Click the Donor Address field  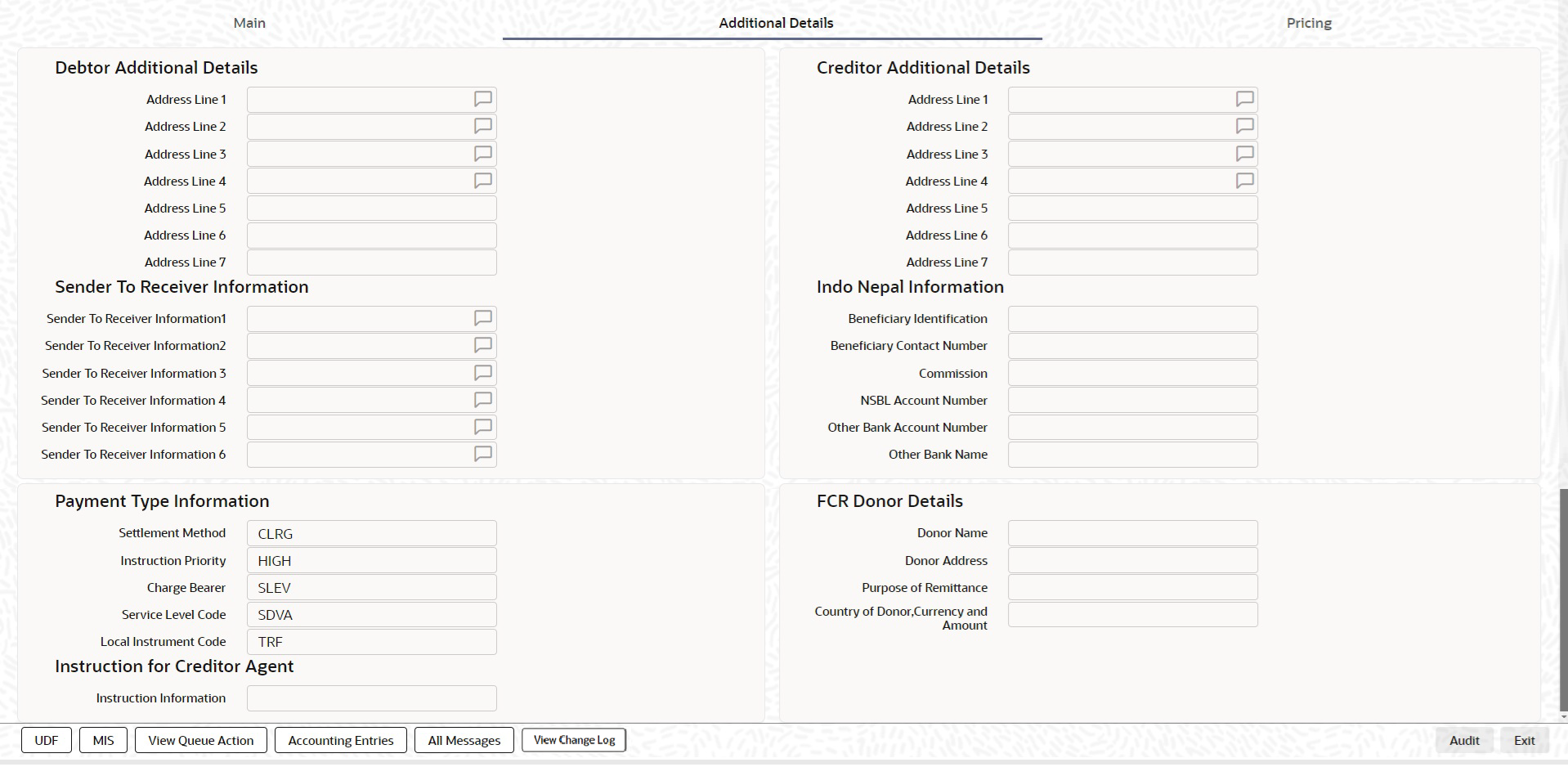(x=1133, y=560)
